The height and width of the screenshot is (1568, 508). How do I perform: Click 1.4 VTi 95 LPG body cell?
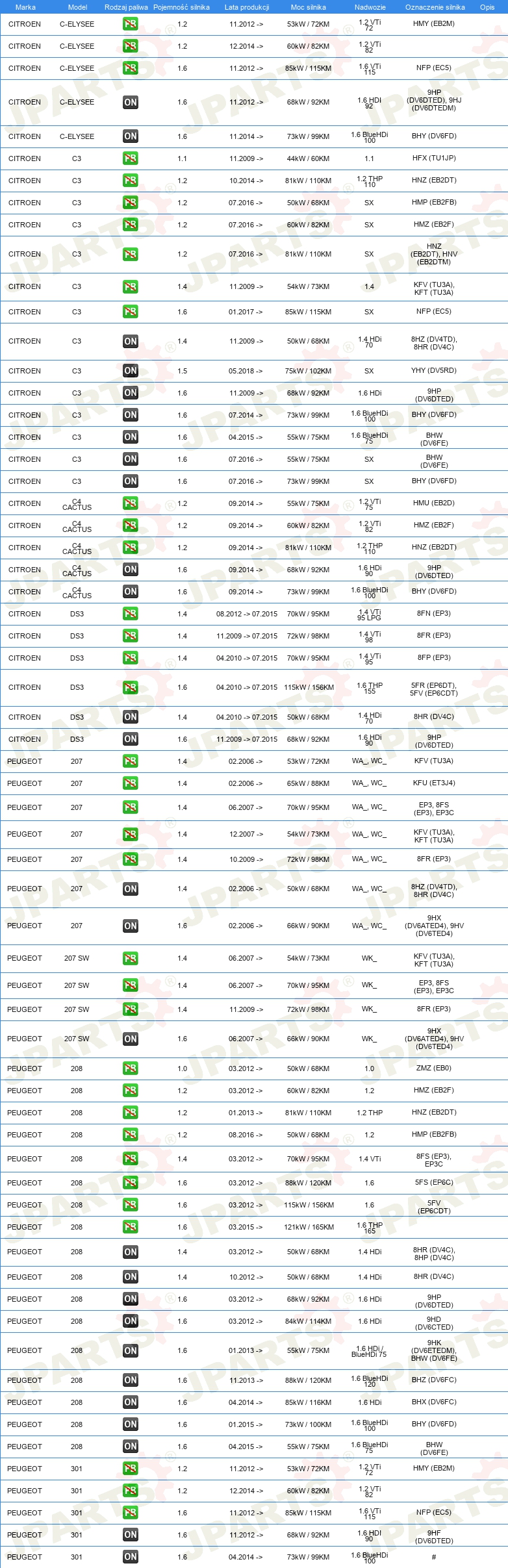370,615
